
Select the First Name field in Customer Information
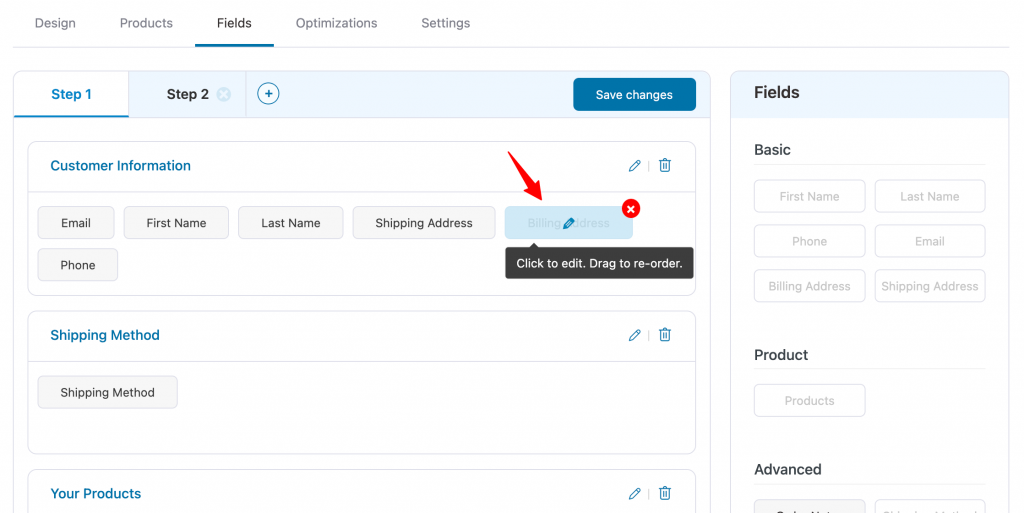pos(176,223)
